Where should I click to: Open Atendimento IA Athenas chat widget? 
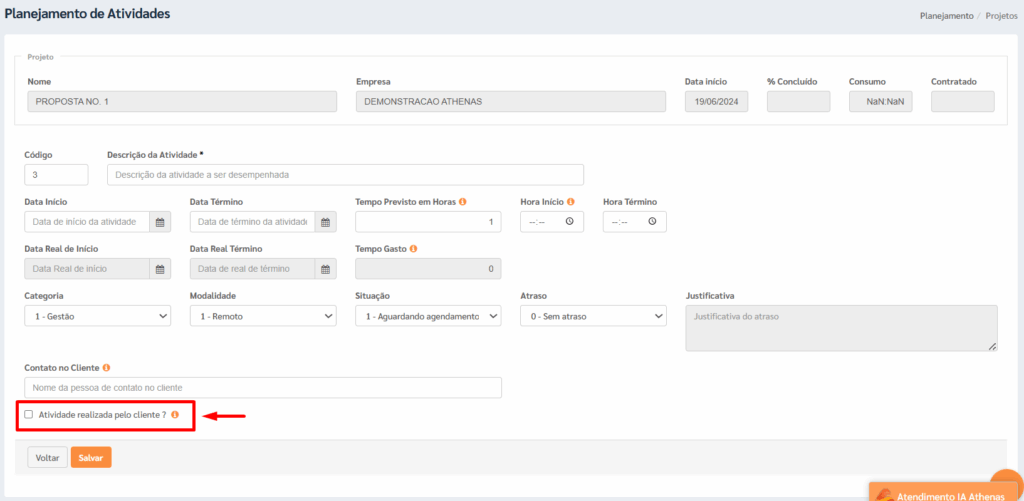[946, 493]
